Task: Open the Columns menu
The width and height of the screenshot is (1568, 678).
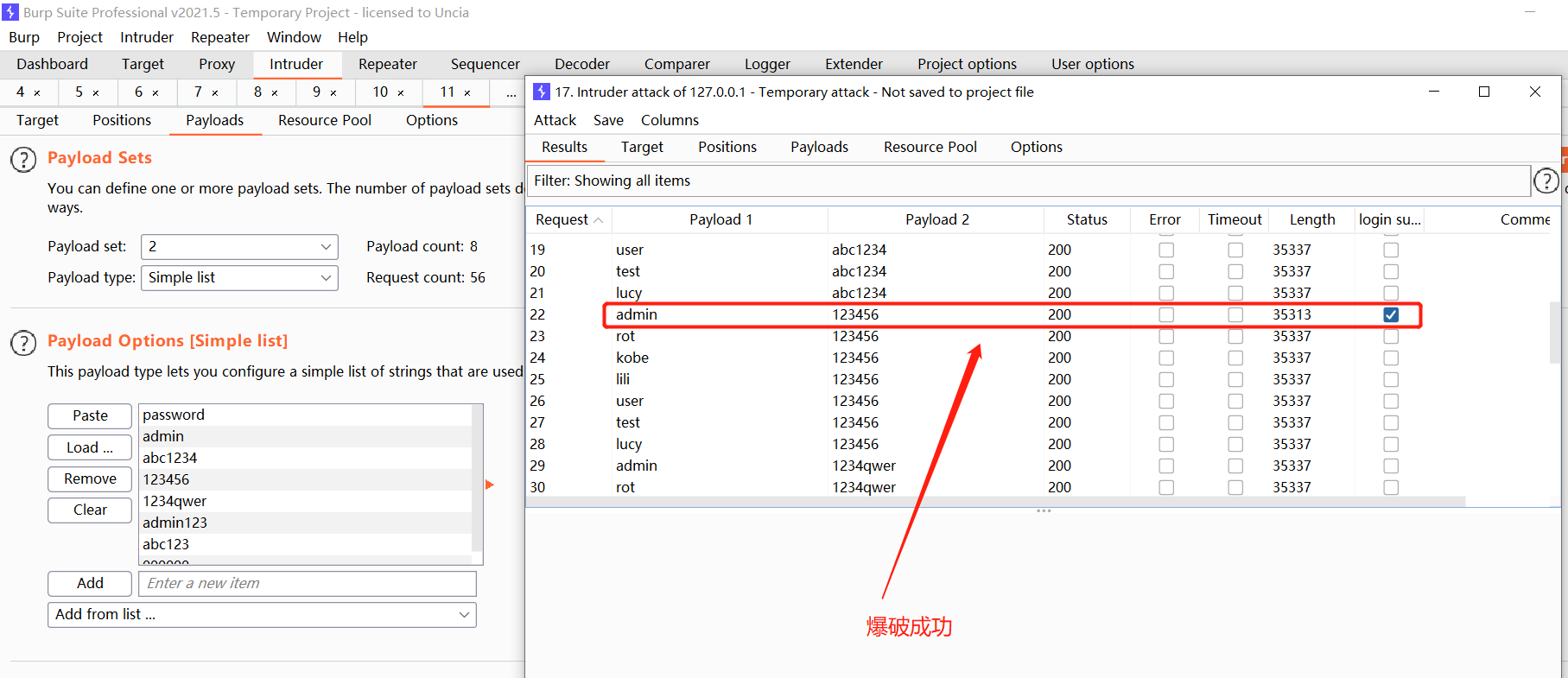Action: [670, 120]
